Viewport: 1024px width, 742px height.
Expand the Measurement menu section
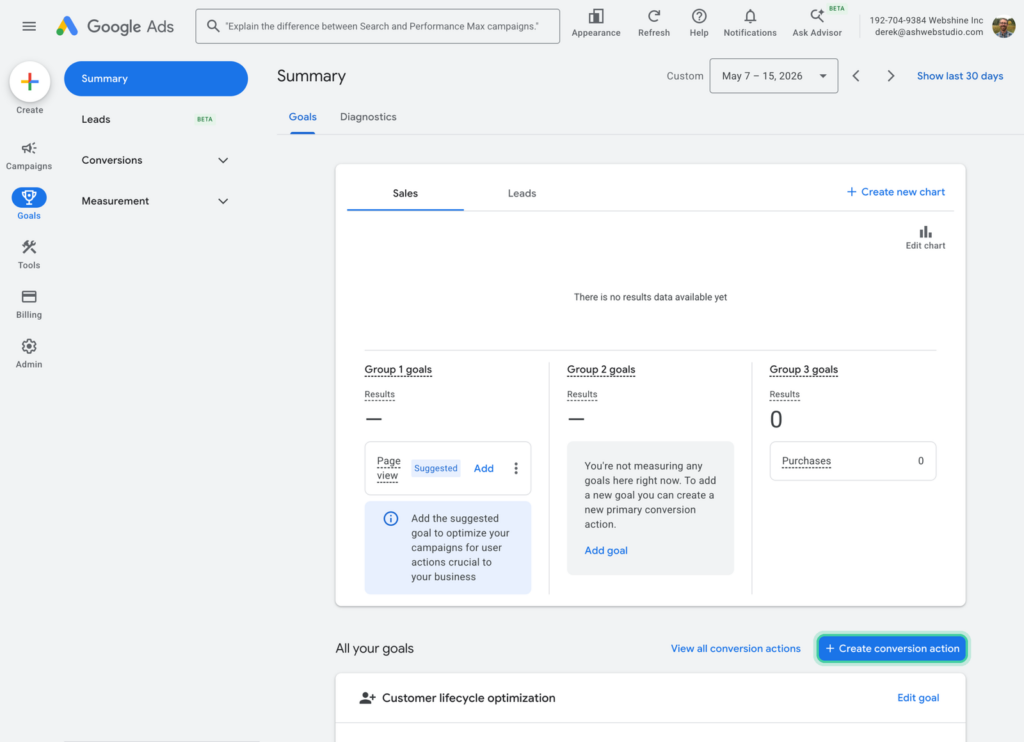[155, 201]
